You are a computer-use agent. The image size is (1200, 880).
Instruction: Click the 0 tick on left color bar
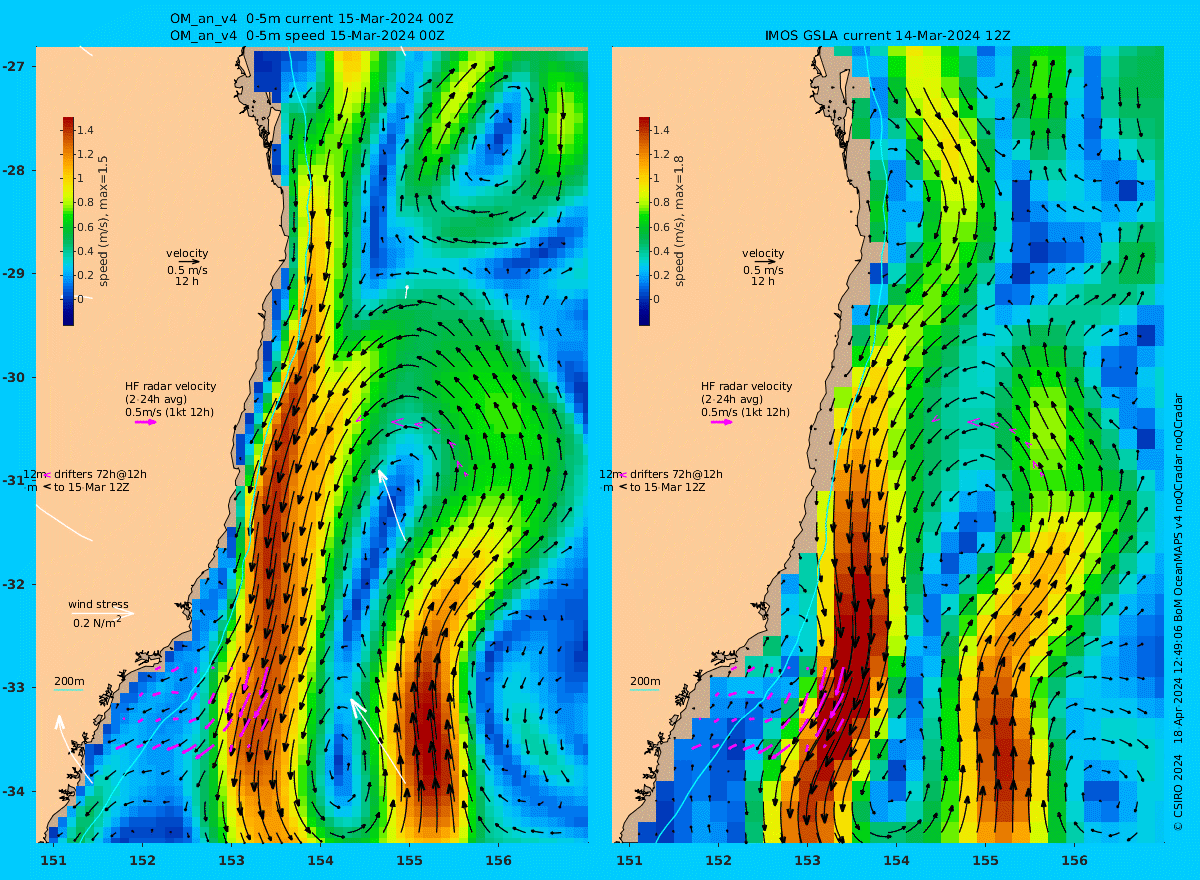pyautogui.click(x=81, y=299)
